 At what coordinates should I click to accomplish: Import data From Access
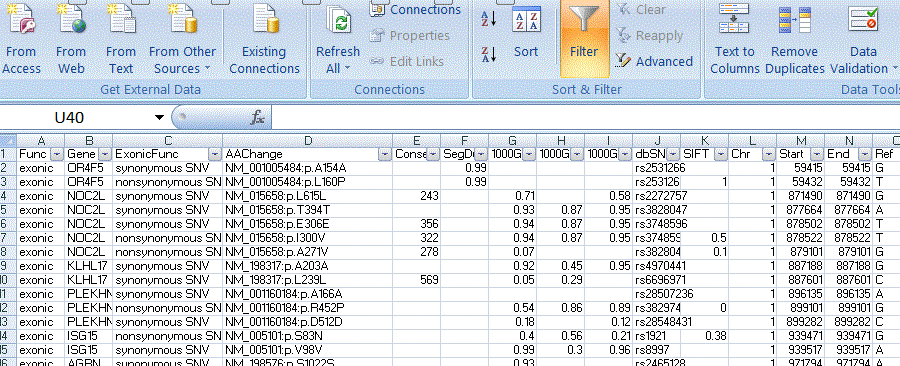(x=21, y=40)
